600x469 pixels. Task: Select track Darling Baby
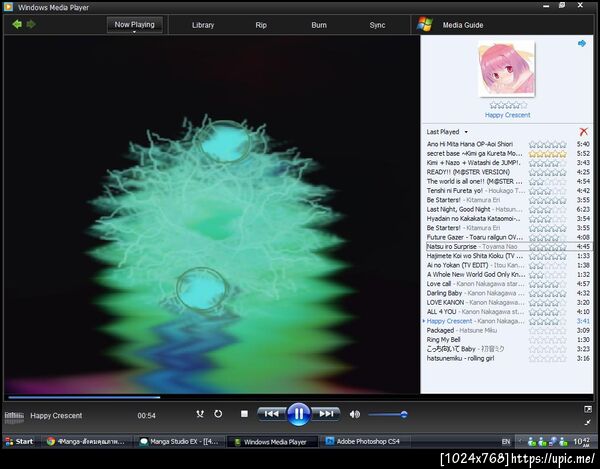click(509, 293)
